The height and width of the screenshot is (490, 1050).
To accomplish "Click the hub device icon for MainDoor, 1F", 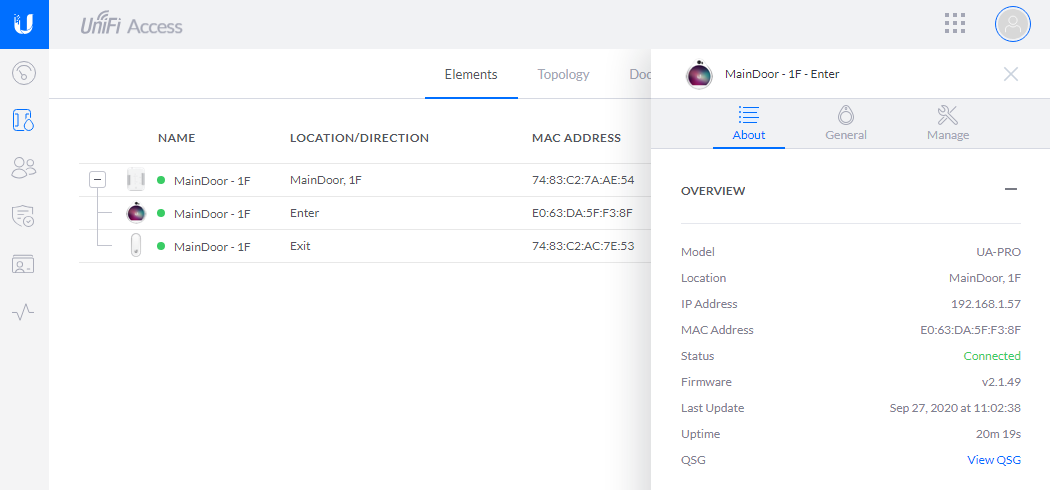I will click(136, 180).
